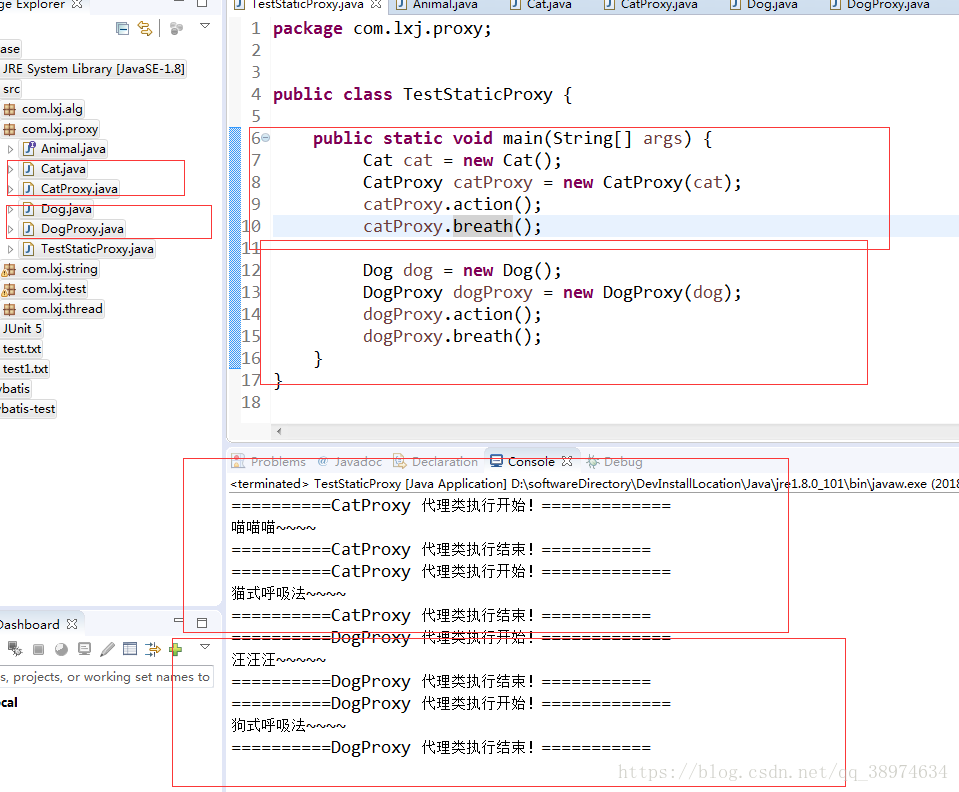Open the Javadoc view tab
Viewport: 959px width, 792px height.
349,462
